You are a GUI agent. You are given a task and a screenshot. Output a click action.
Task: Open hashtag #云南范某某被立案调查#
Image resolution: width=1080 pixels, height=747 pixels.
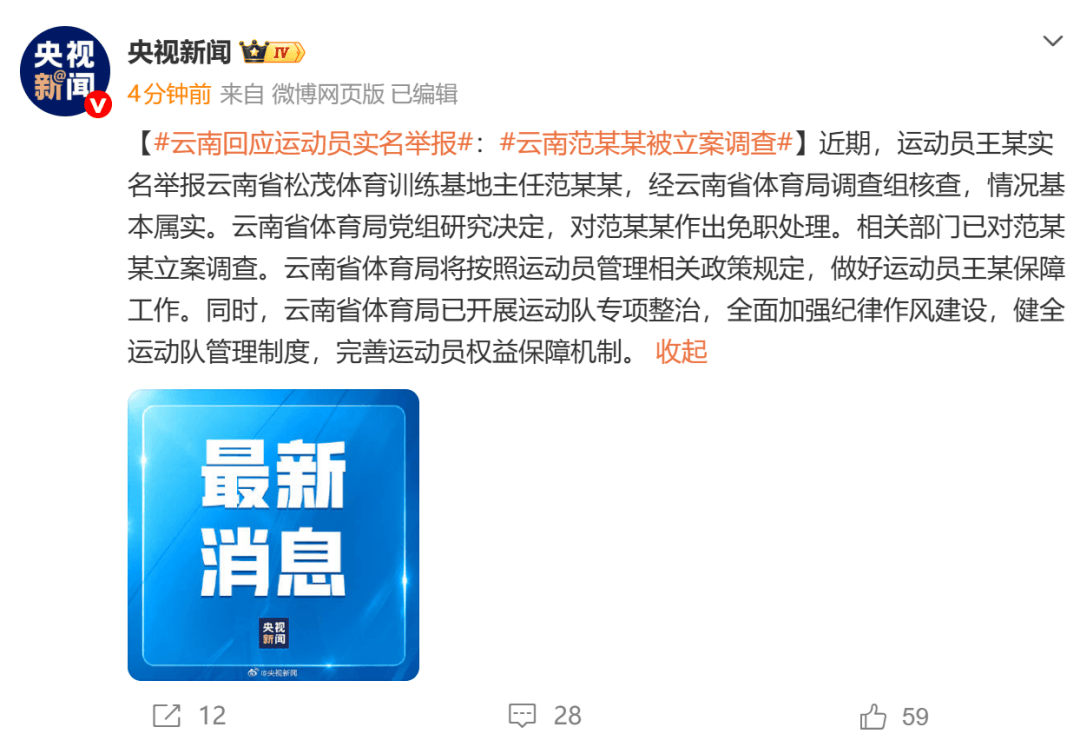pos(646,143)
